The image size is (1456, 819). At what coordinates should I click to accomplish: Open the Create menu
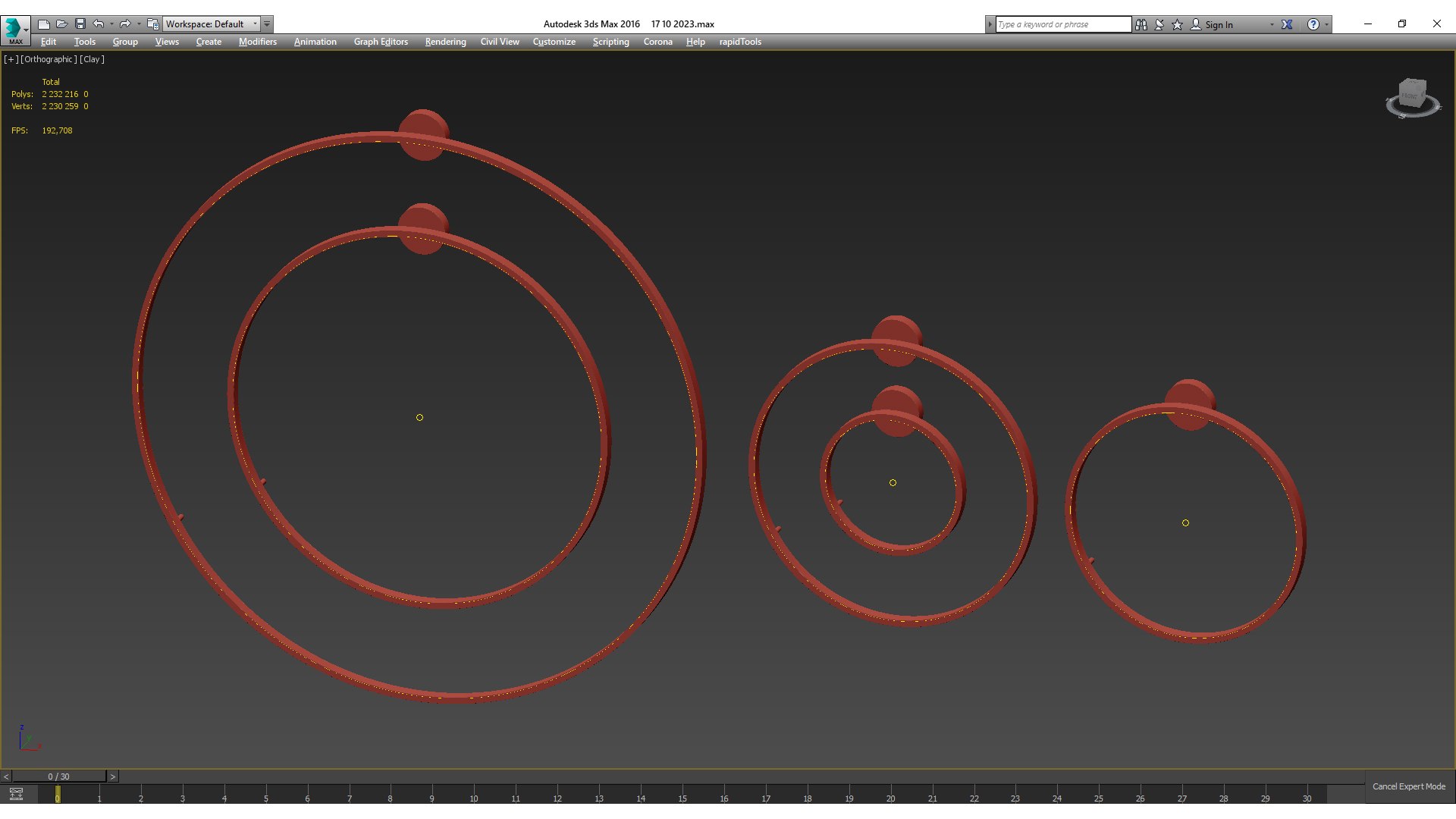(x=209, y=42)
